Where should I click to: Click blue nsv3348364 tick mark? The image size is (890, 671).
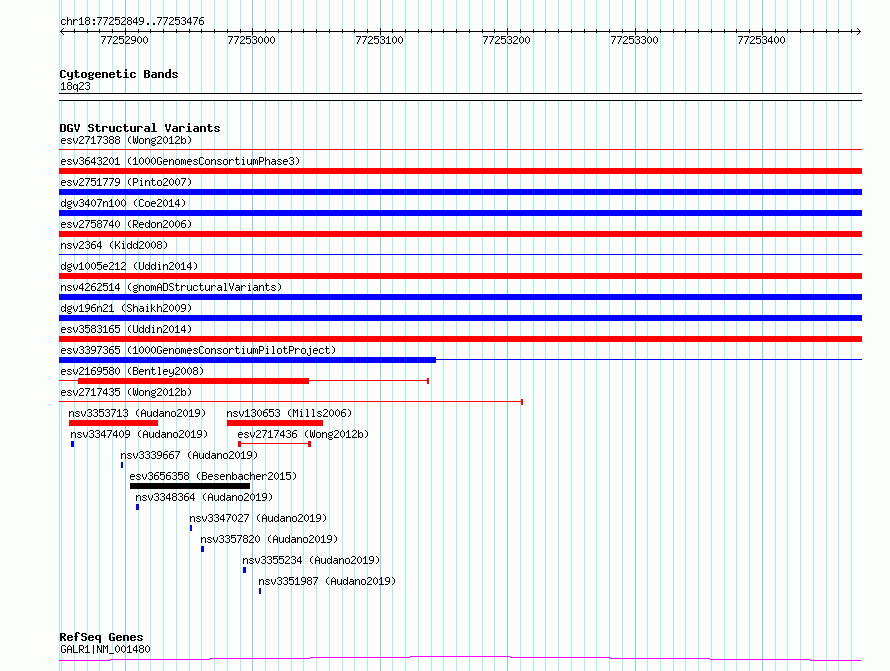point(137,507)
